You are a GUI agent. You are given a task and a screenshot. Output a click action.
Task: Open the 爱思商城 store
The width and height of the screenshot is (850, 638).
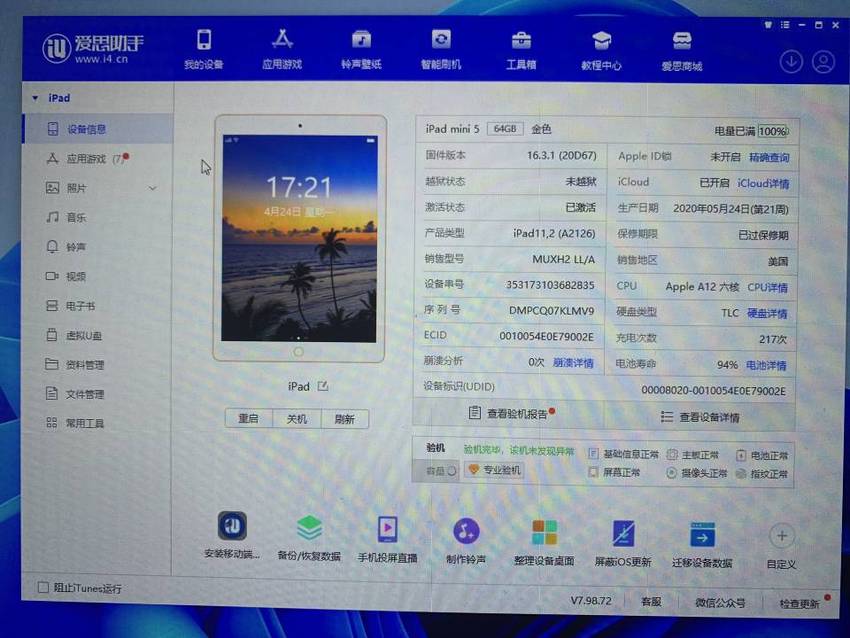tap(681, 51)
